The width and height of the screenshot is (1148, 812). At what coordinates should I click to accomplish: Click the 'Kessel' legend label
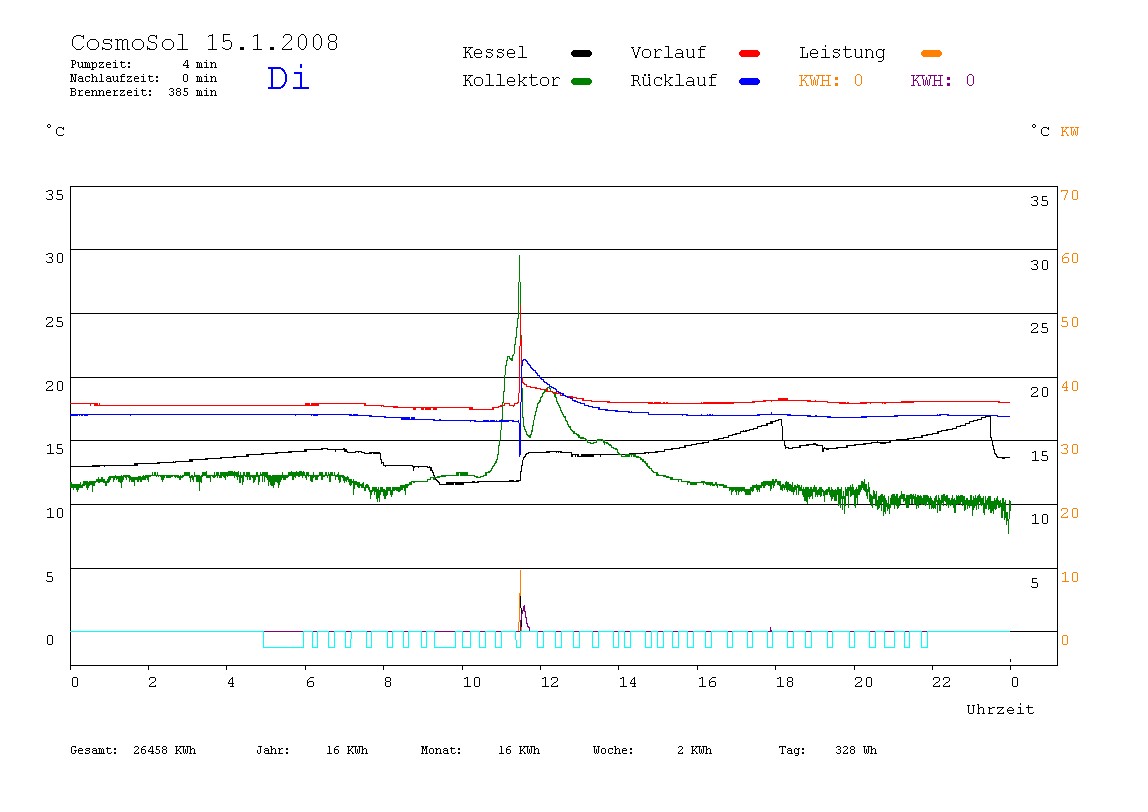pyautogui.click(x=494, y=53)
